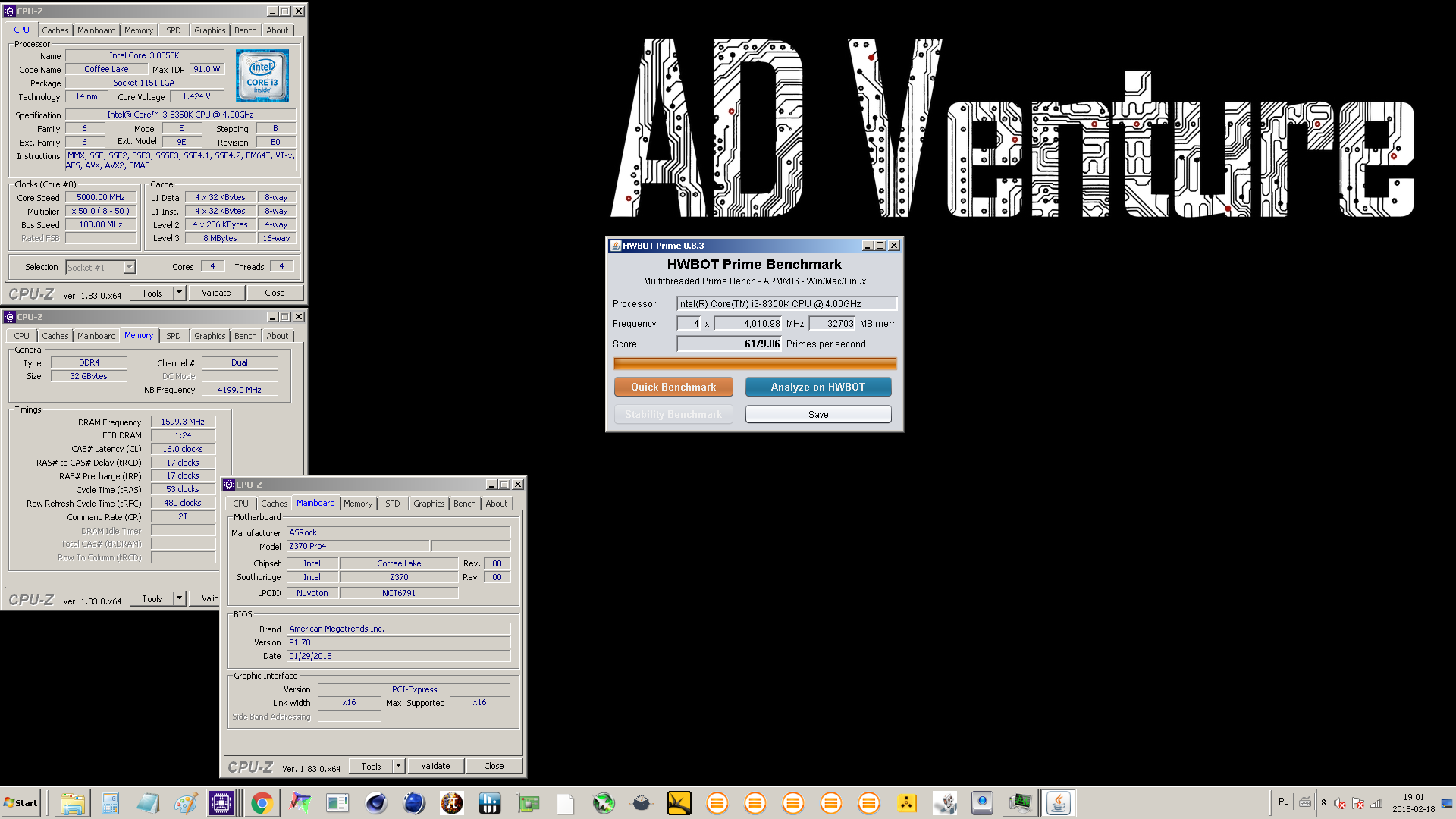Switch to the Java HWBOT Prime taskbar icon
1456x819 pixels.
tap(1059, 803)
